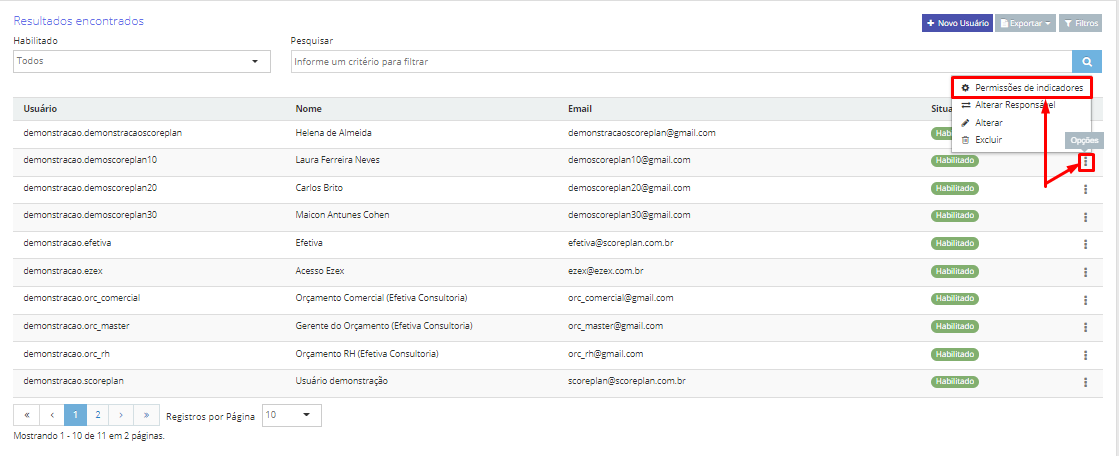Image resolution: width=1119 pixels, height=456 pixels.
Task: Open options menu for Efetiva user
Action: (x=1085, y=245)
